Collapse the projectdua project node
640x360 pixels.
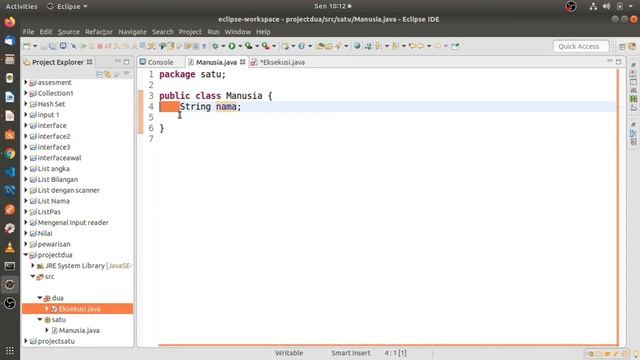(26, 255)
